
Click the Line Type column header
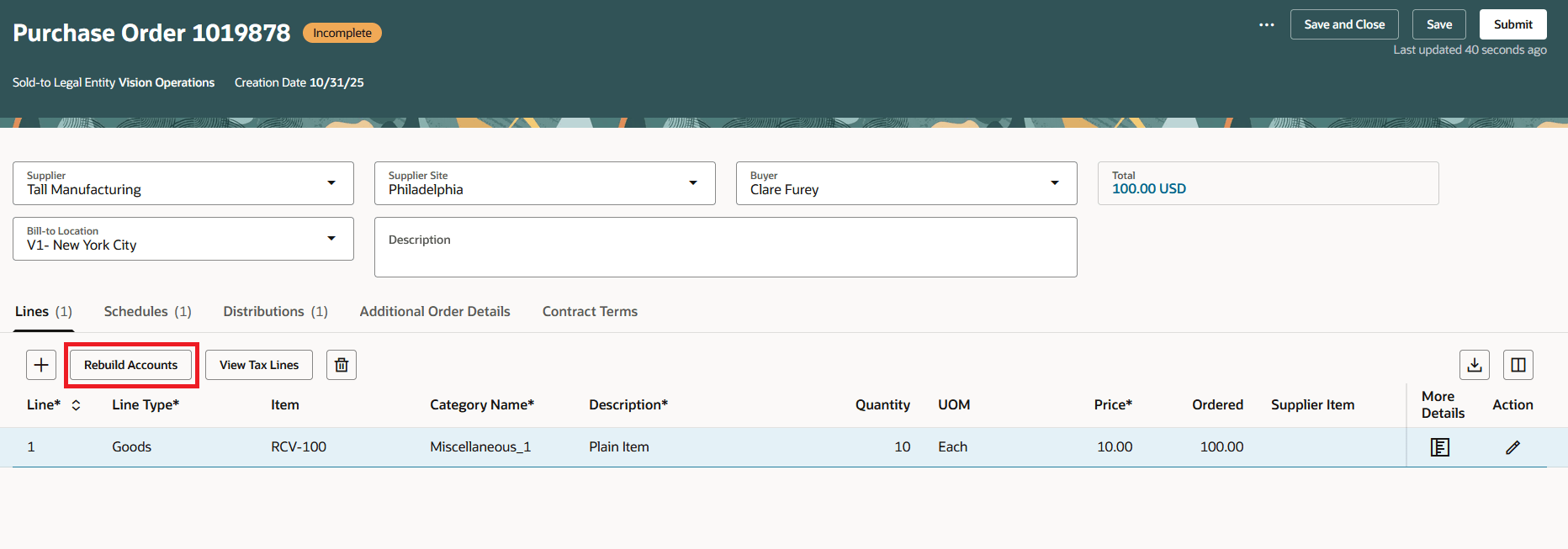(x=146, y=405)
